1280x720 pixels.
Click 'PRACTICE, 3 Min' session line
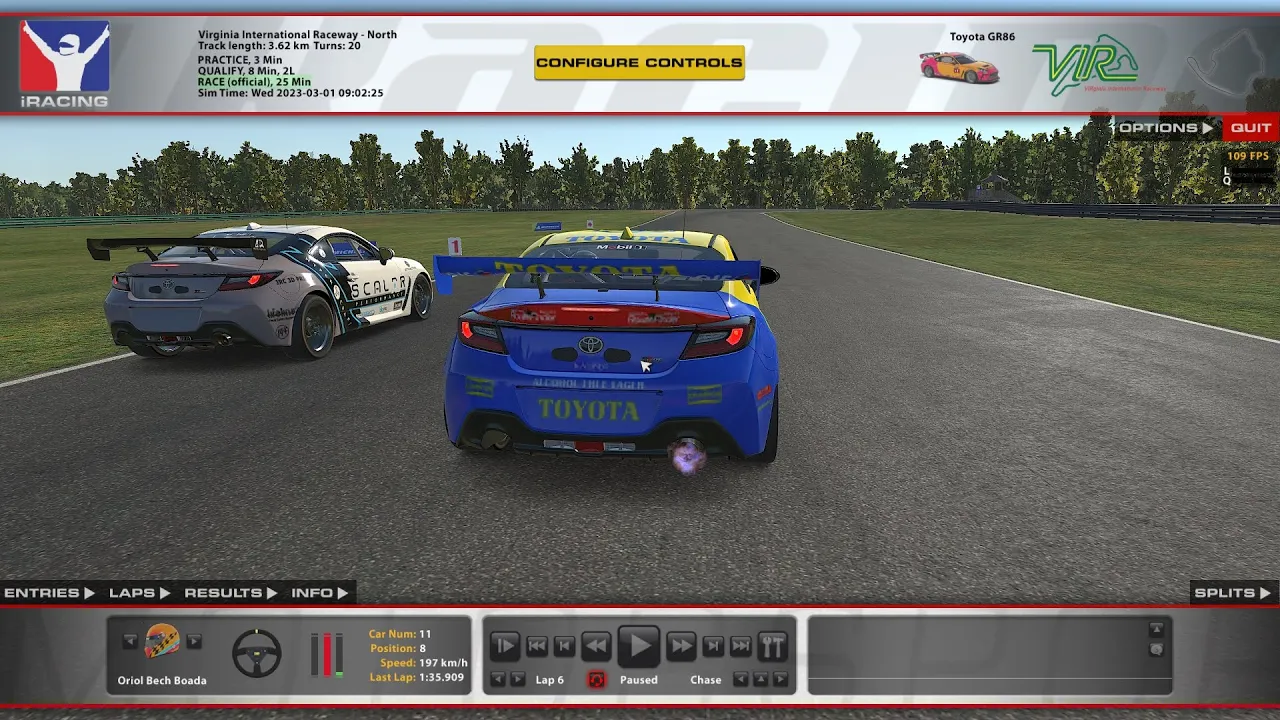point(240,60)
